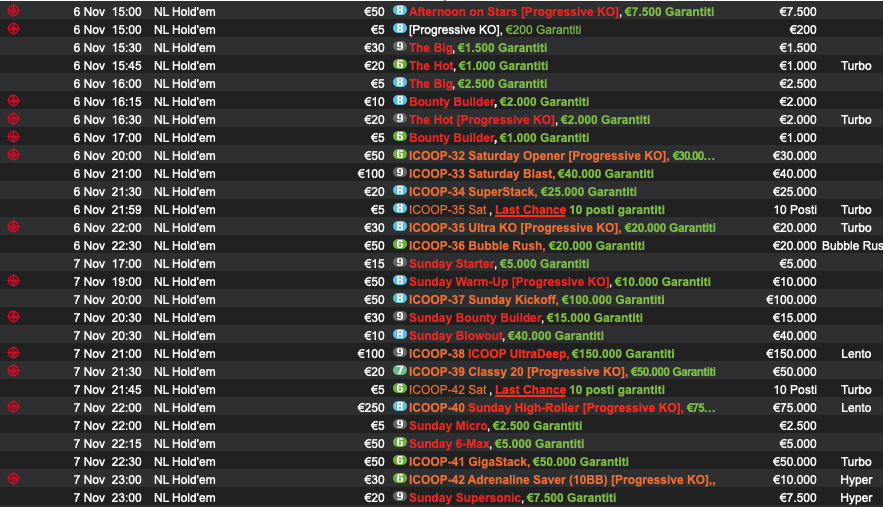Screen dimensions: 883x507
Task: Open the Last Chance link on the ICOOP-35 Sat row
Action: (x=530, y=210)
